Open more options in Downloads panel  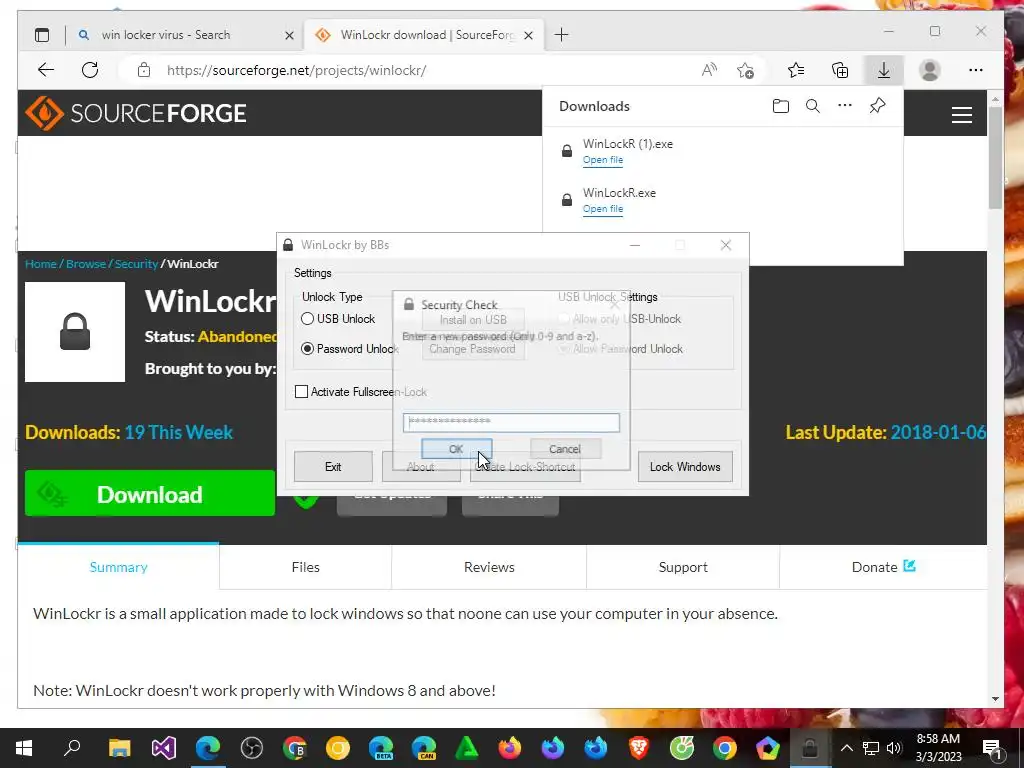point(844,105)
